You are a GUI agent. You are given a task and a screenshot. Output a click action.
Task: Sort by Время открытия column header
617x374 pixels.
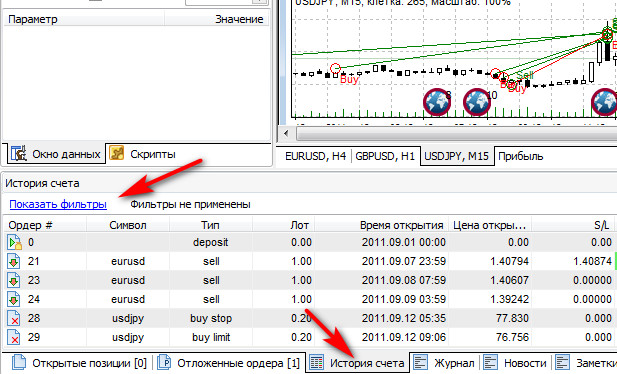pos(382,225)
